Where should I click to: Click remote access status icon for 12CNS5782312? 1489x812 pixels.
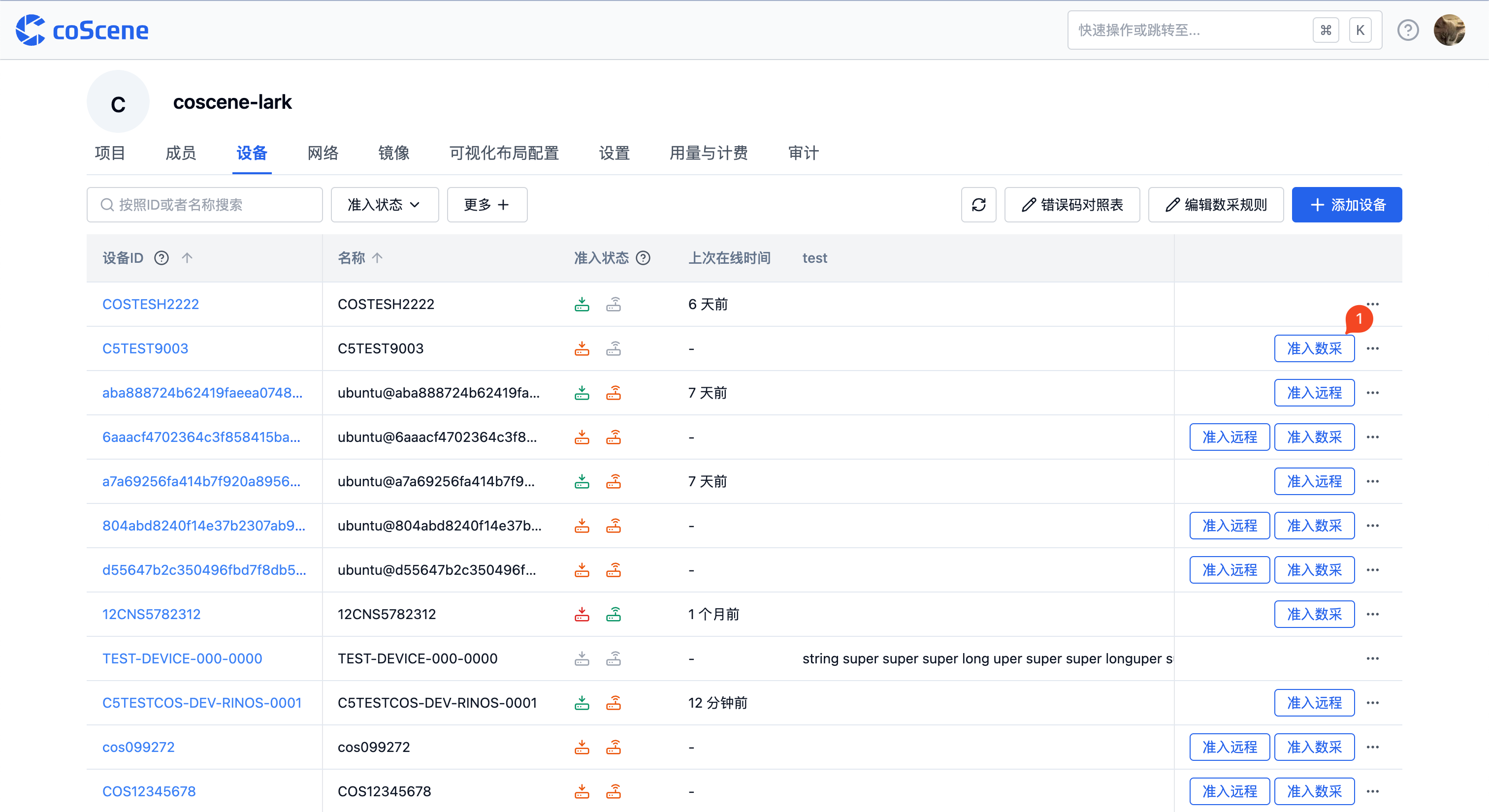coord(614,614)
